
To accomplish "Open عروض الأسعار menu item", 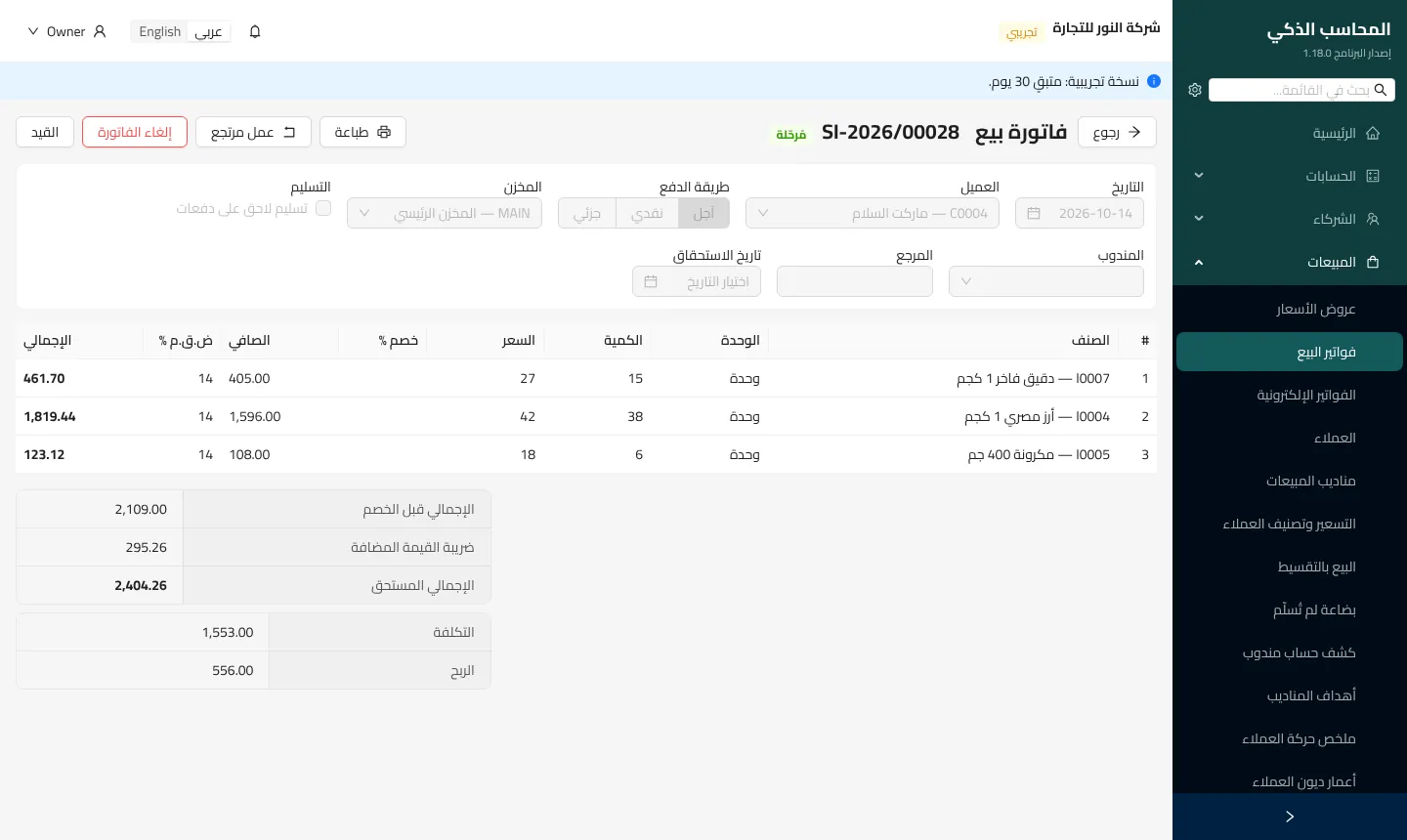I will pos(1290,309).
